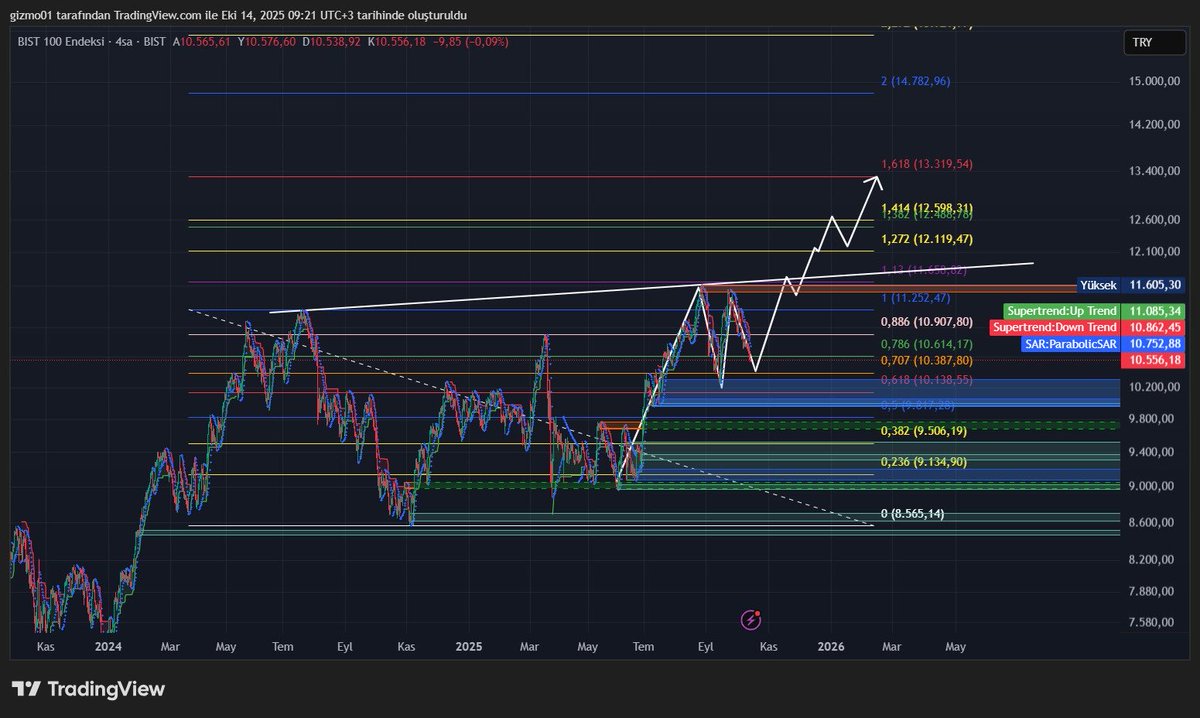Click the change value −9,85 (−0,09%)
This screenshot has height=718, width=1200.
click(x=472, y=42)
